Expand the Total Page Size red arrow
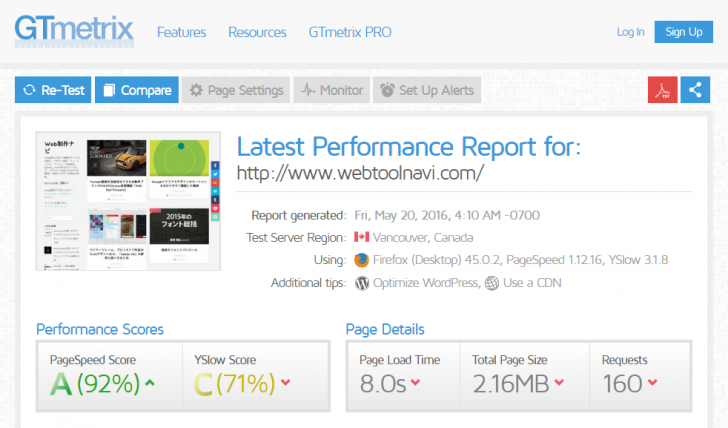Viewport: 728px width, 428px height. tap(559, 383)
